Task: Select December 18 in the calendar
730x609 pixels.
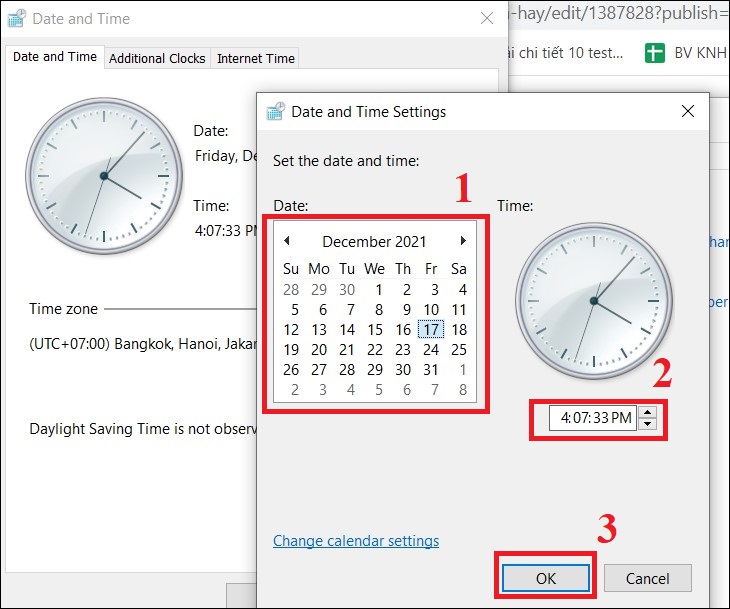Action: pos(459,330)
